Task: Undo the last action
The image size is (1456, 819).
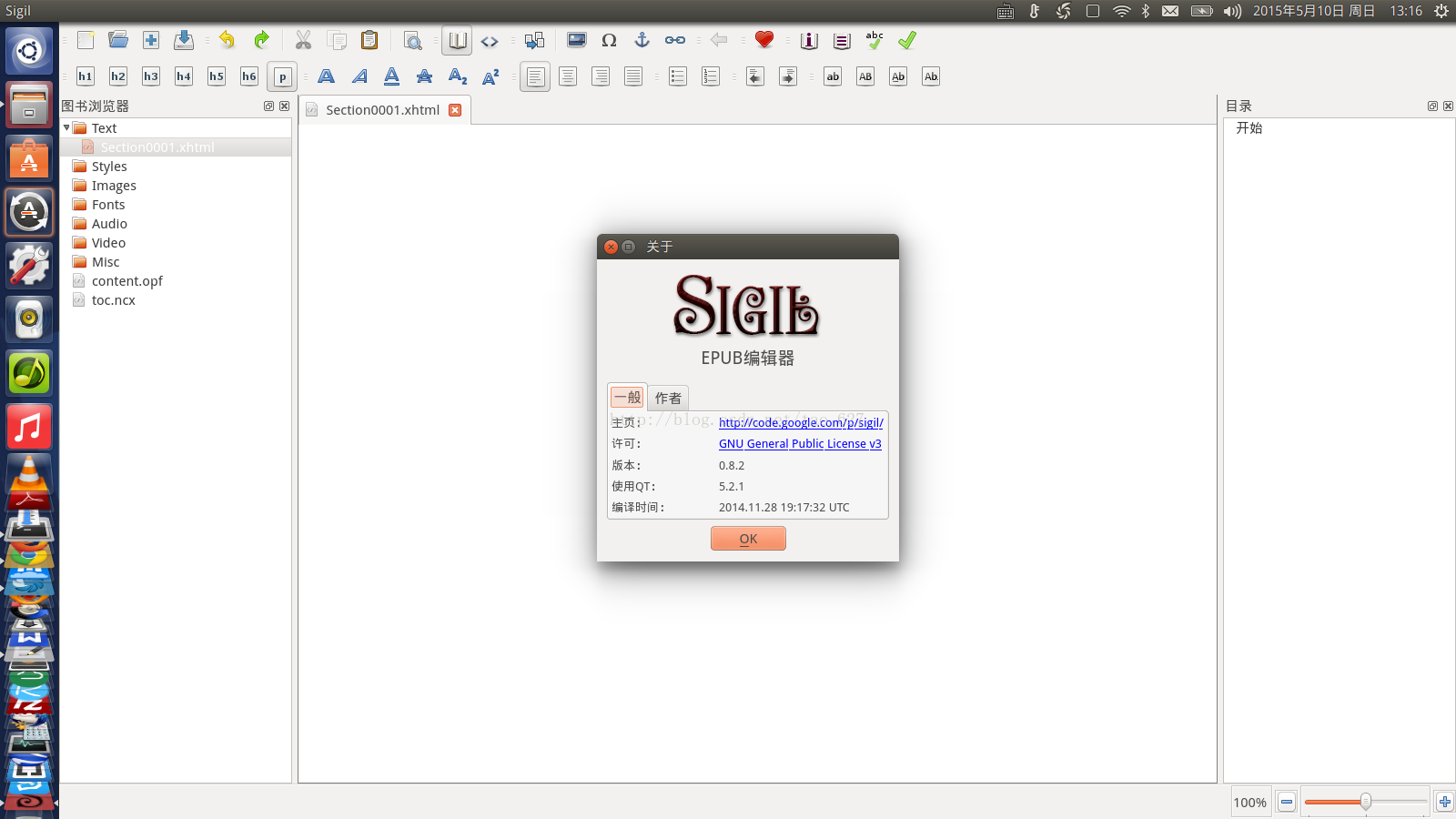Action: tap(227, 40)
